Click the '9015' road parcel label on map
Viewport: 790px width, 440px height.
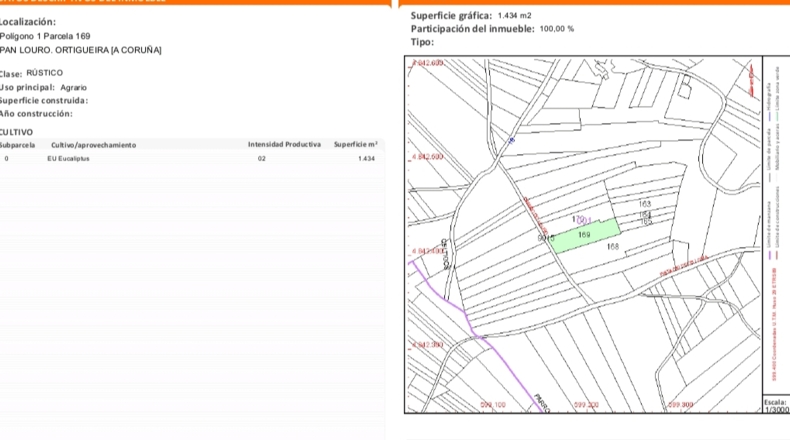coord(546,238)
